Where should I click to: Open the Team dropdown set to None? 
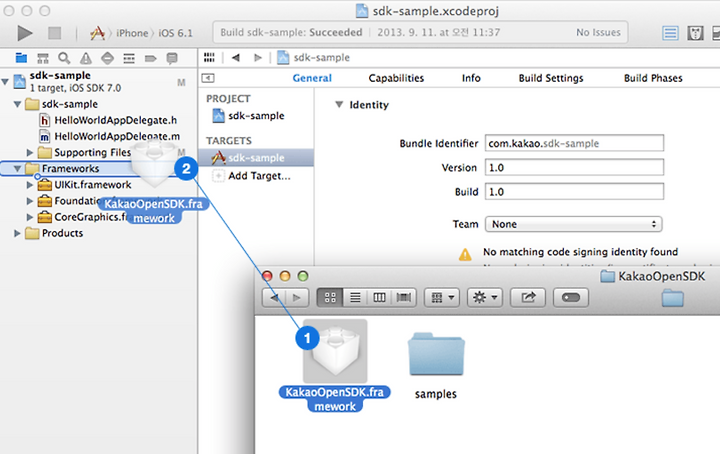point(574,224)
